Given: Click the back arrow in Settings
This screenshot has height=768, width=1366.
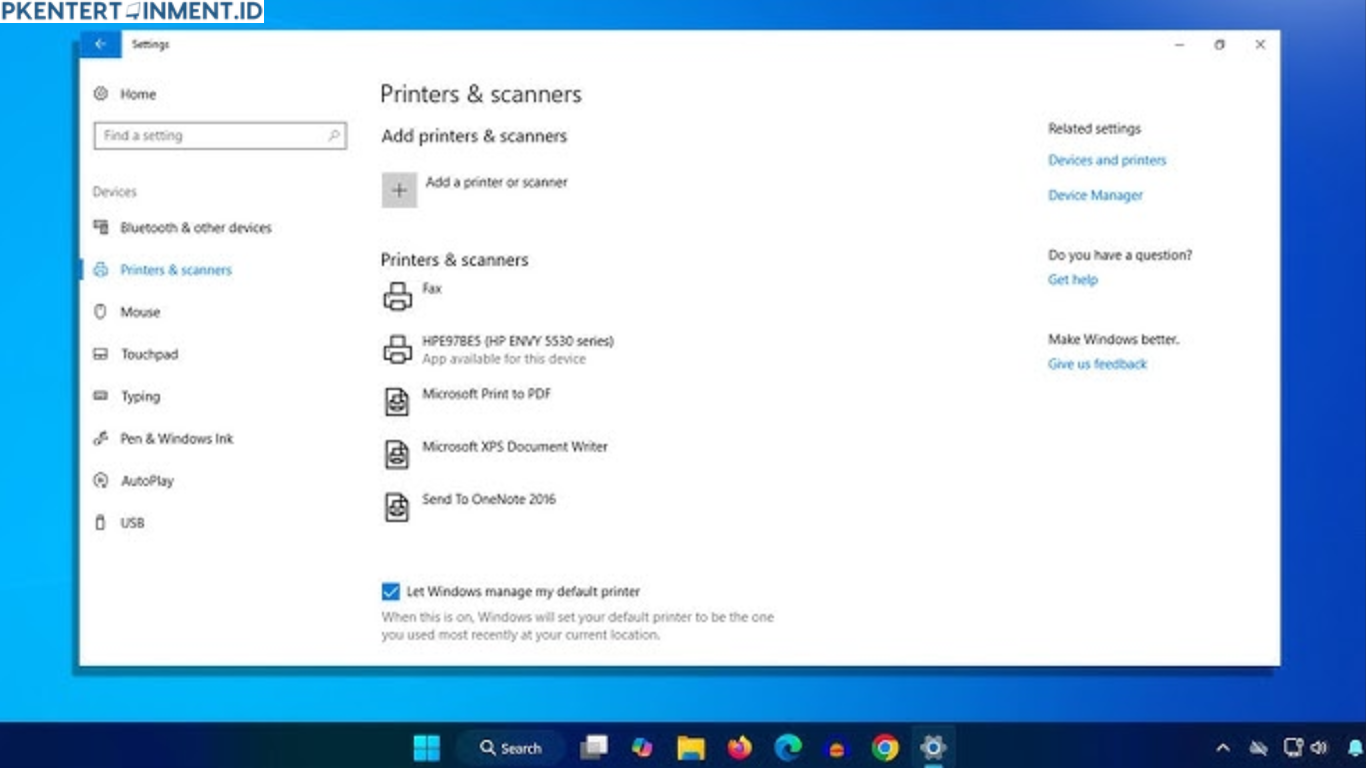Looking at the screenshot, I should point(100,45).
